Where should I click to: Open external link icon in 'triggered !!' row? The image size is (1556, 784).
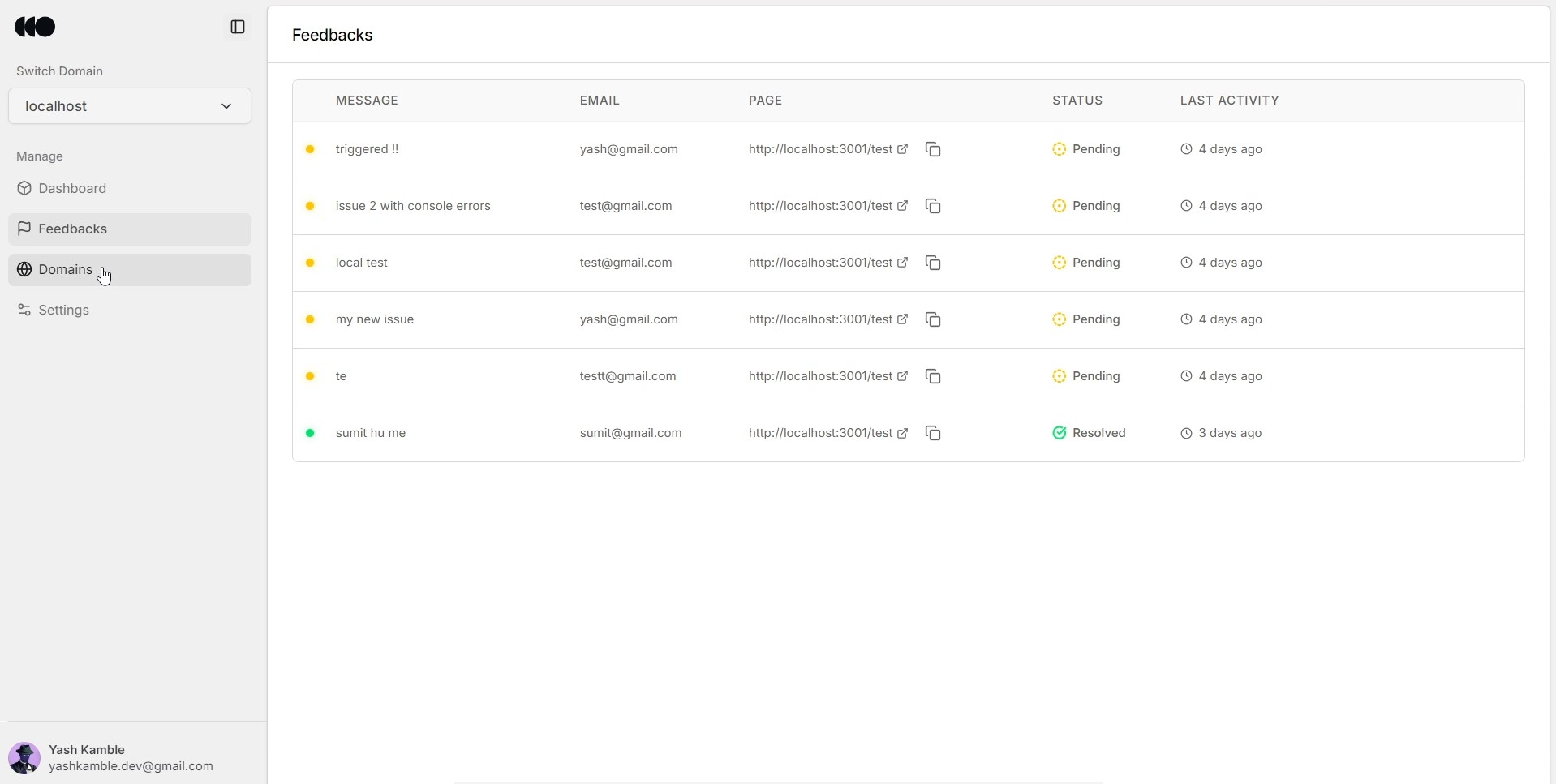(x=902, y=149)
